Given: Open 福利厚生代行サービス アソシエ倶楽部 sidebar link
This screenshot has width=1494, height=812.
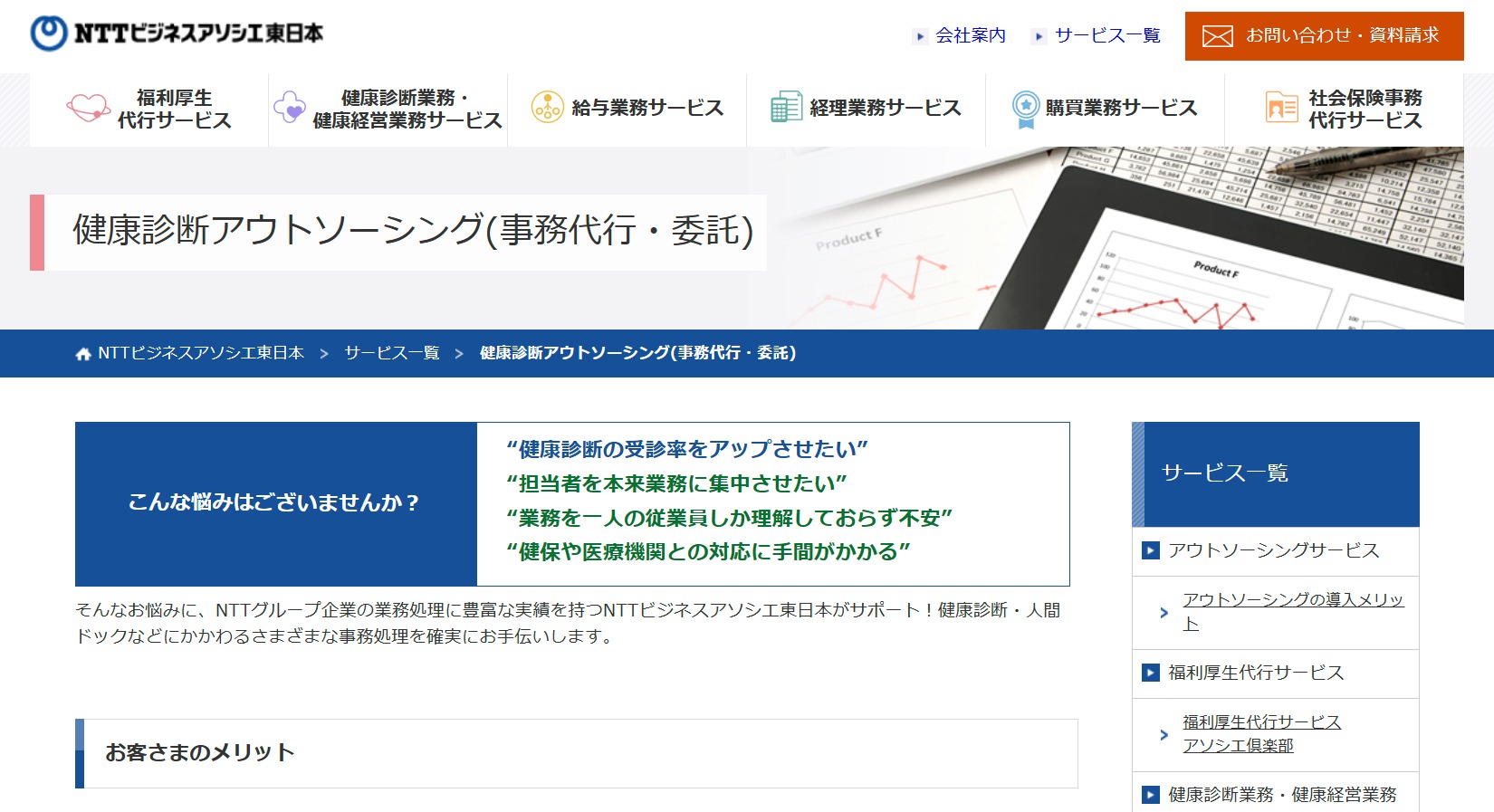Looking at the screenshot, I should (1261, 734).
